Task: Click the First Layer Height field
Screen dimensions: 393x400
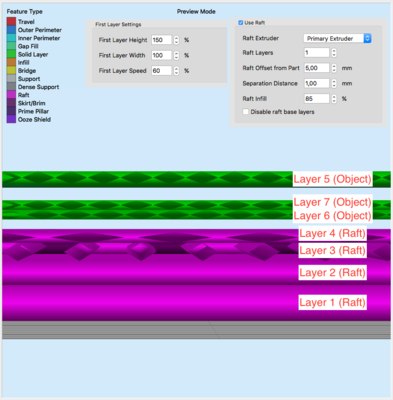Action: [x=162, y=40]
